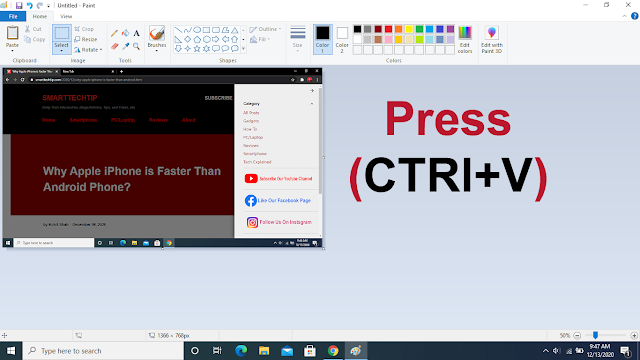
Task: Open the Paste dropdown arrow
Action: (12, 51)
